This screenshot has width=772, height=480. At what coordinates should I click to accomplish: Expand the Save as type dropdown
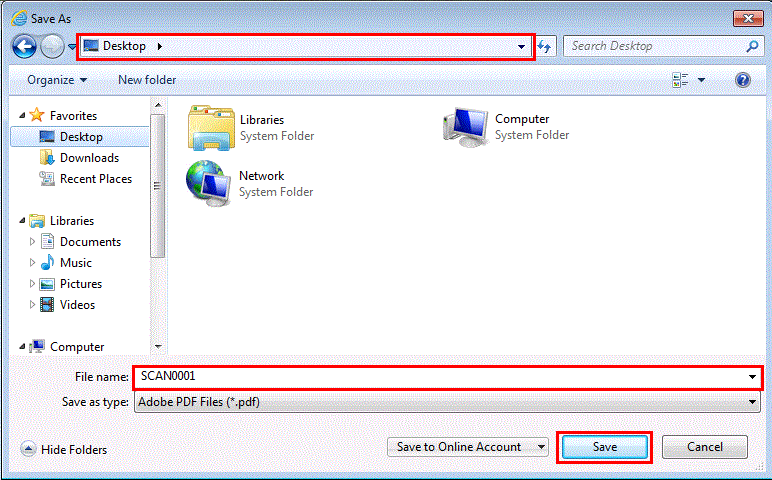coord(753,402)
